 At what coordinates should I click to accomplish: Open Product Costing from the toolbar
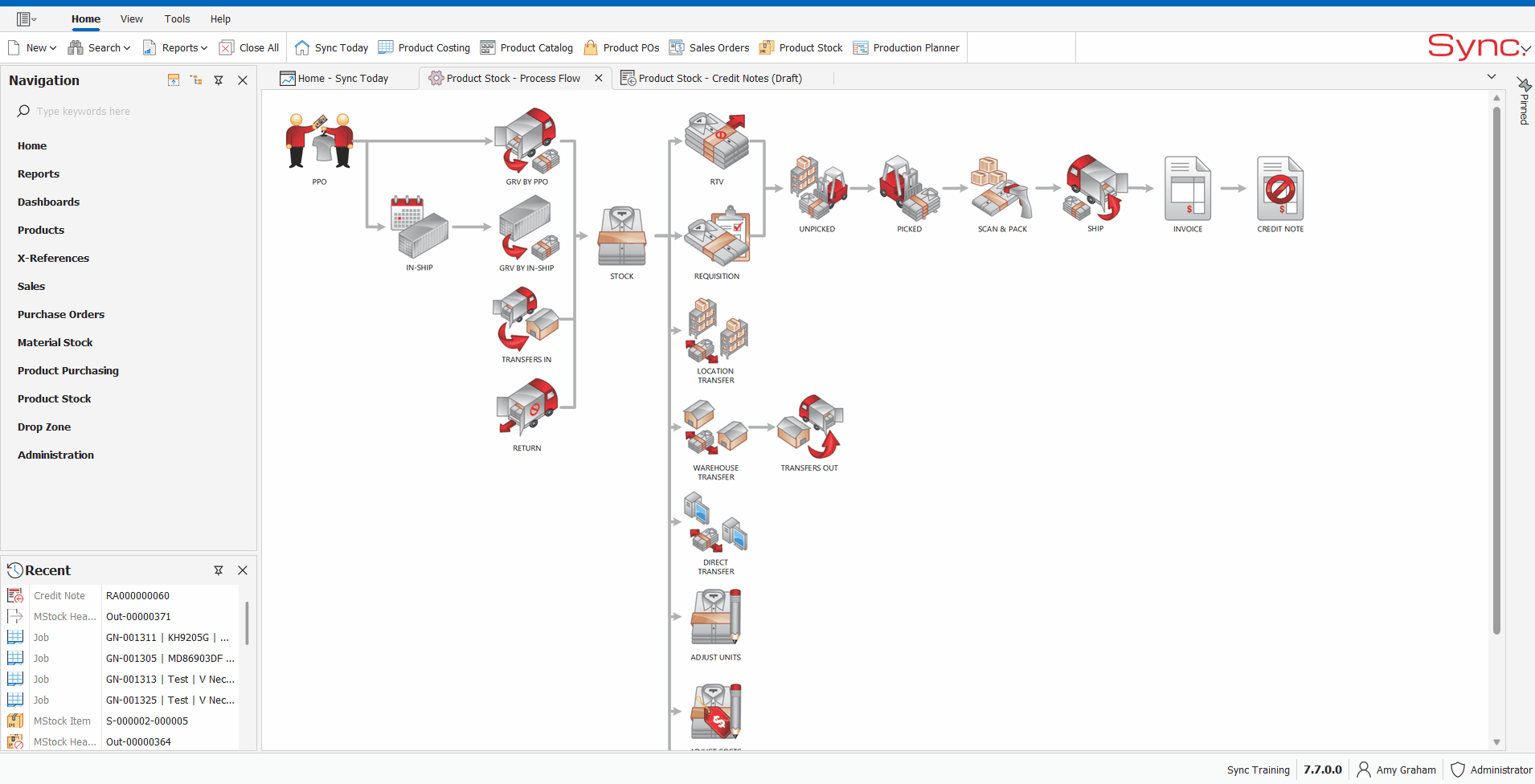[424, 48]
